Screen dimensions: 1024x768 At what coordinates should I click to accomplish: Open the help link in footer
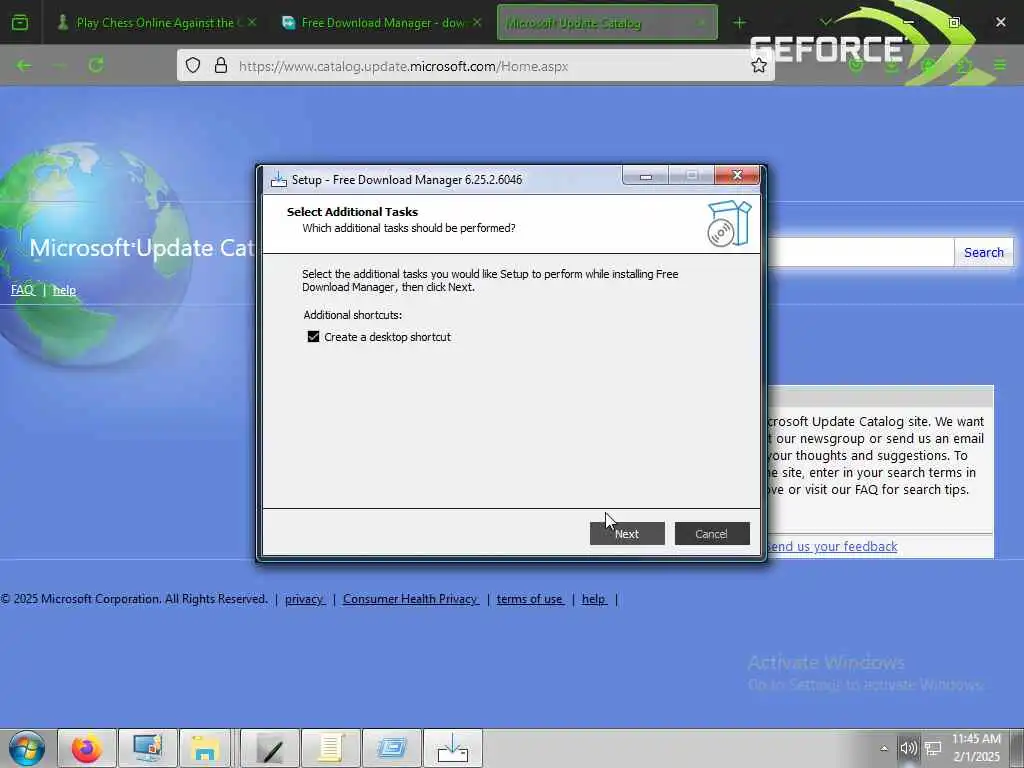(x=594, y=599)
